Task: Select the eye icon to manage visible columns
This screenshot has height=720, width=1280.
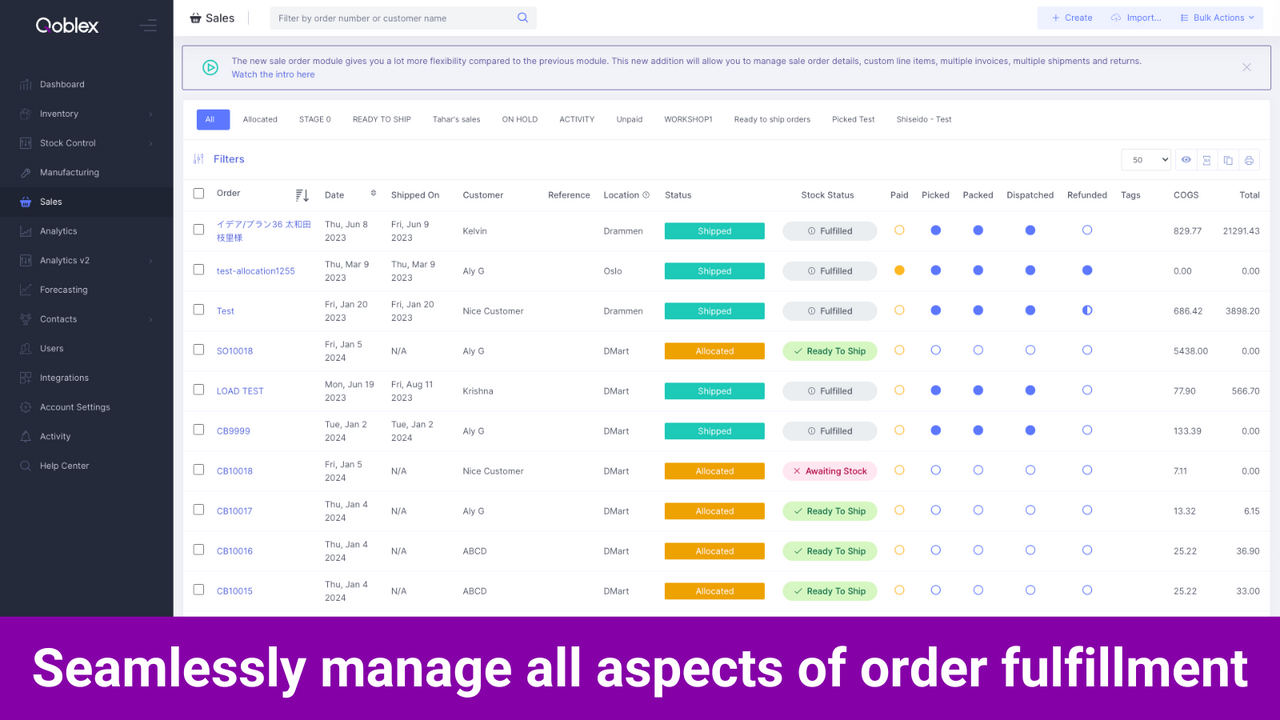Action: click(1186, 160)
